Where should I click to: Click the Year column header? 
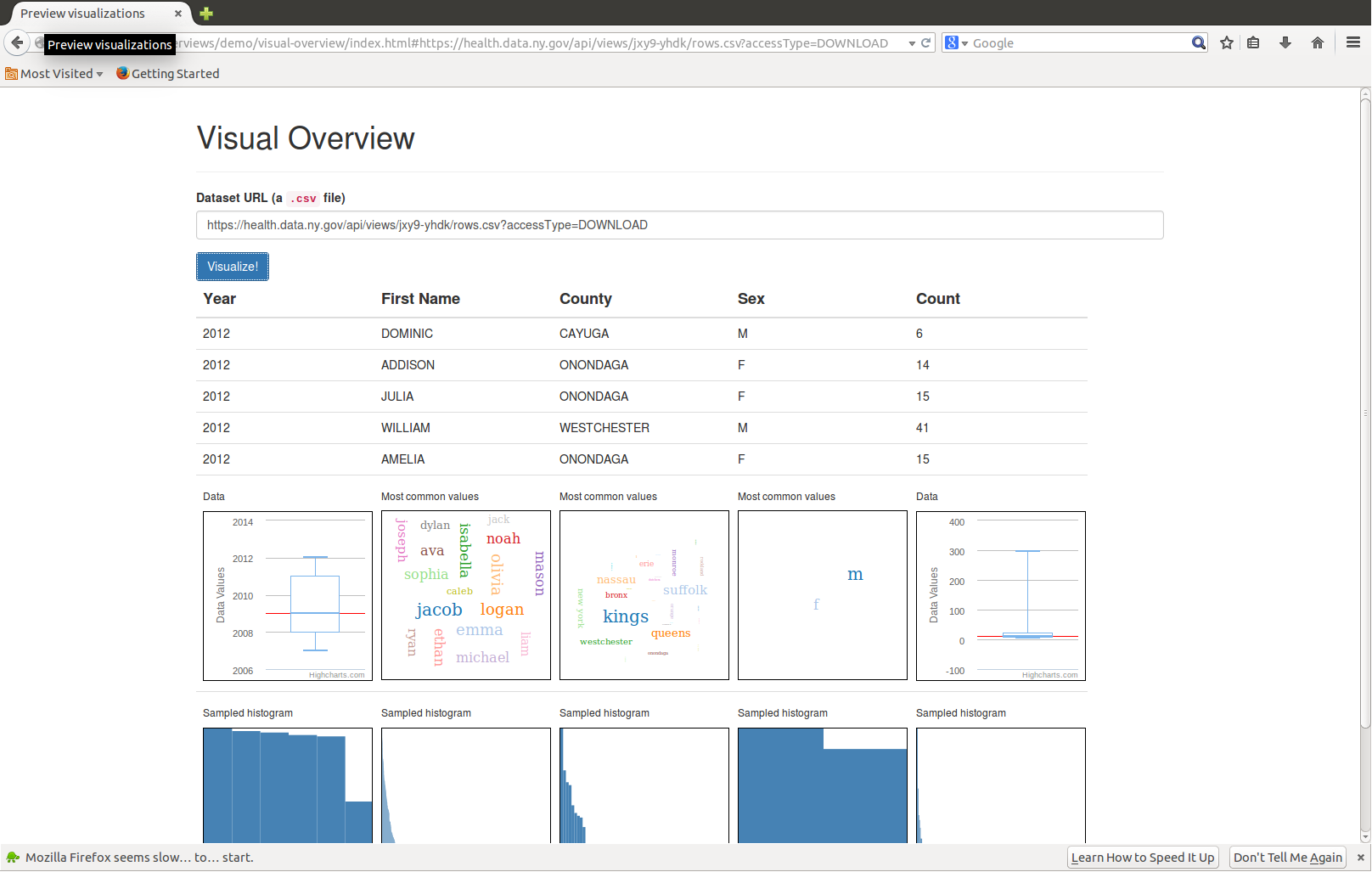coord(219,299)
